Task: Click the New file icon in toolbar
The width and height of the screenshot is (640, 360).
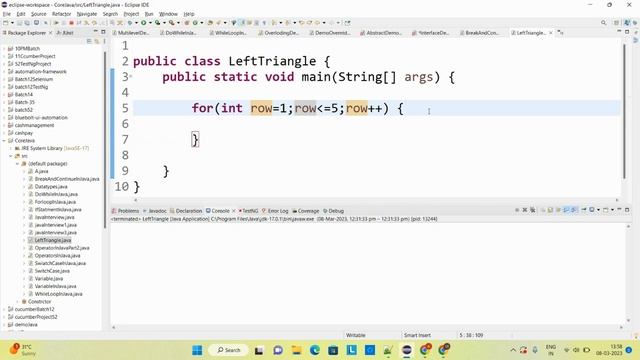Action: point(6,23)
